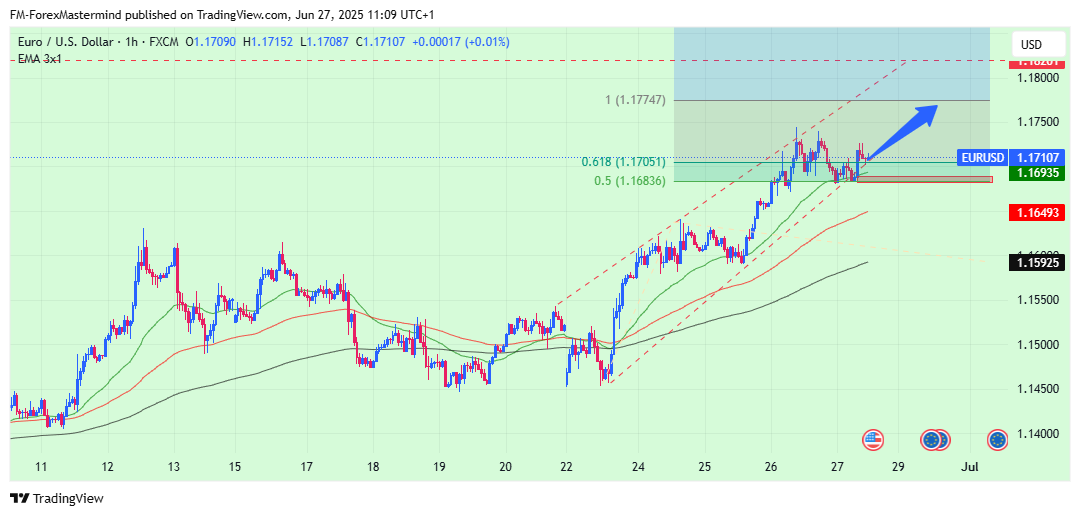Click the close value C1.17107
This screenshot has height=516, width=1080.
tap(381, 42)
